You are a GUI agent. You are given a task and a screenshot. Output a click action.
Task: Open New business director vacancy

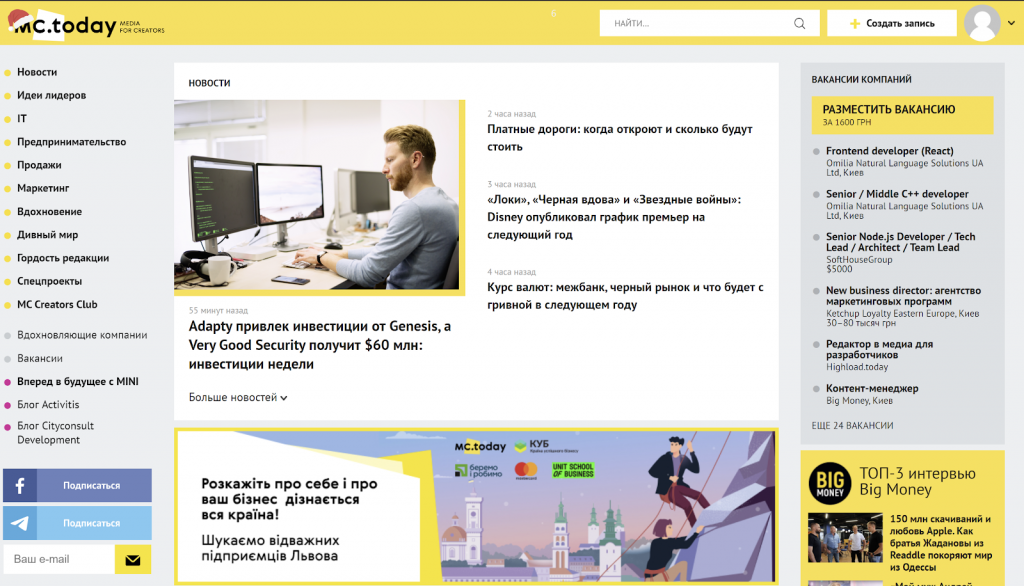pos(903,296)
